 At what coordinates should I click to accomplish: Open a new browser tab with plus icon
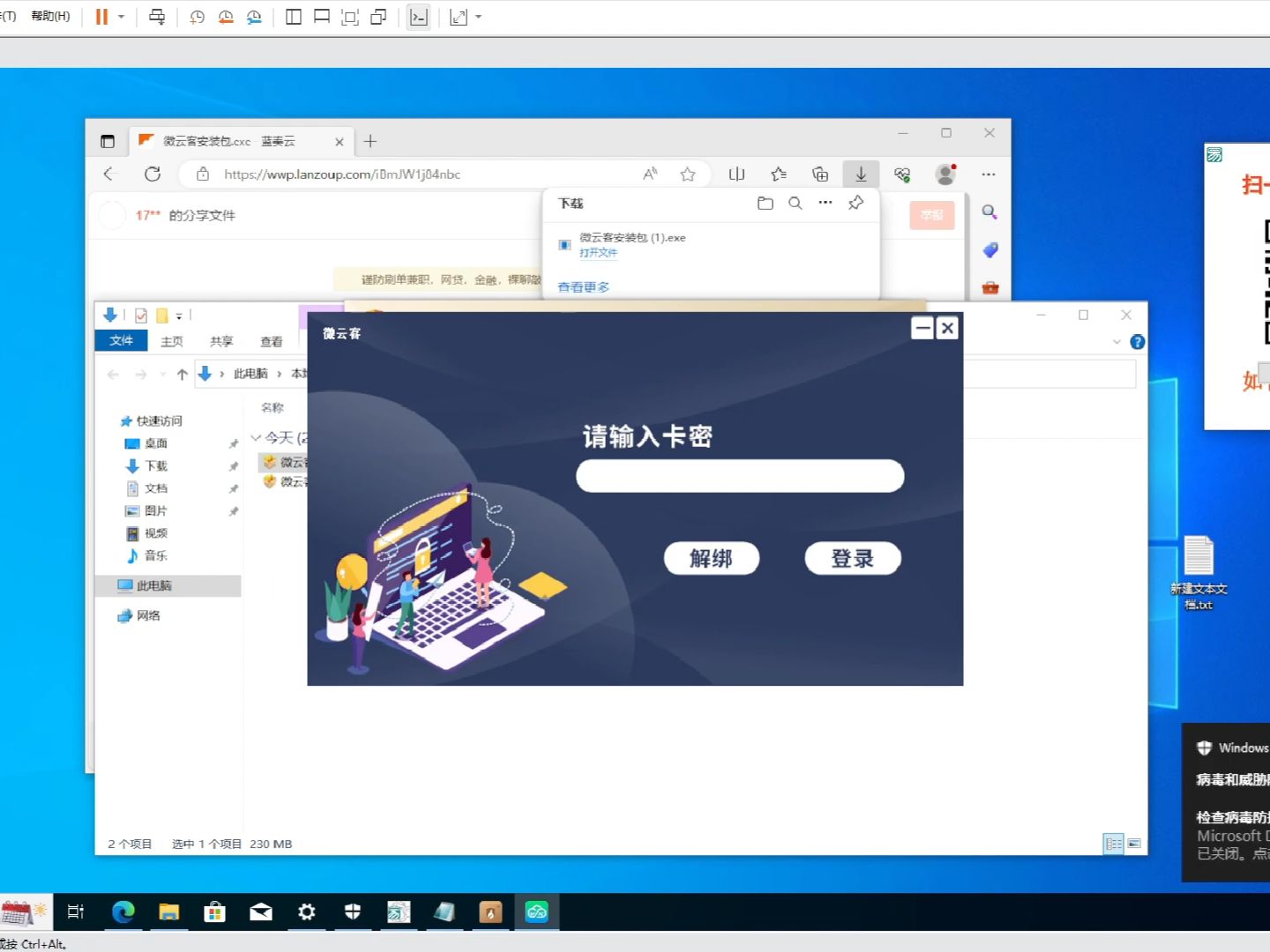click(370, 141)
